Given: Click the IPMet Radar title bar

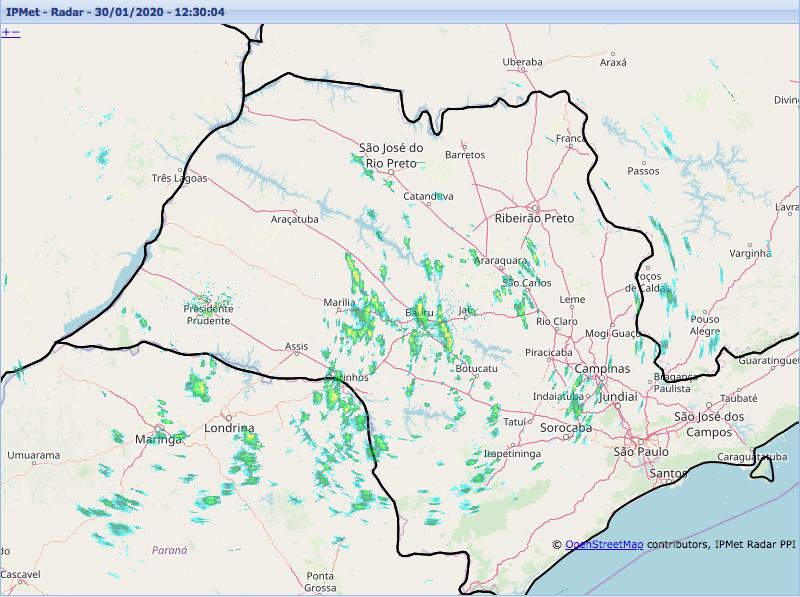Looking at the screenshot, I should (x=400, y=12).
